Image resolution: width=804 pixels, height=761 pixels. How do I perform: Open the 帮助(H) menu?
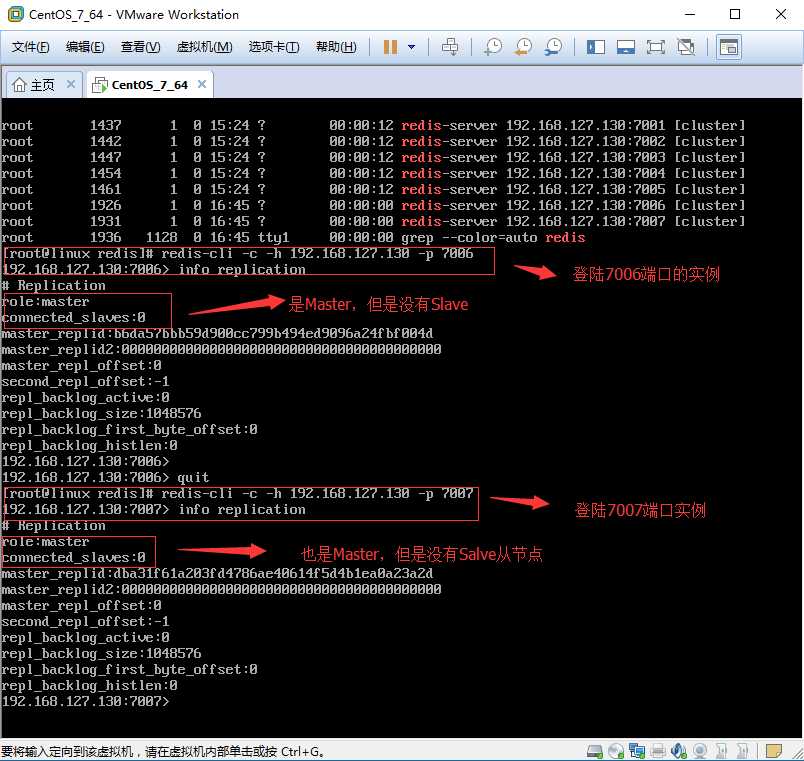tap(336, 47)
